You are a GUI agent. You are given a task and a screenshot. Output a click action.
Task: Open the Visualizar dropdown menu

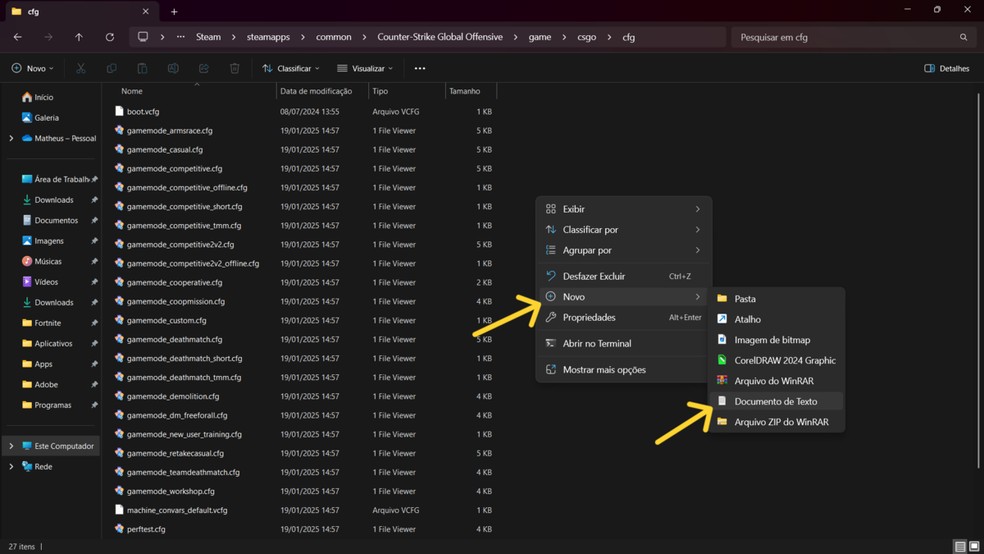point(365,69)
